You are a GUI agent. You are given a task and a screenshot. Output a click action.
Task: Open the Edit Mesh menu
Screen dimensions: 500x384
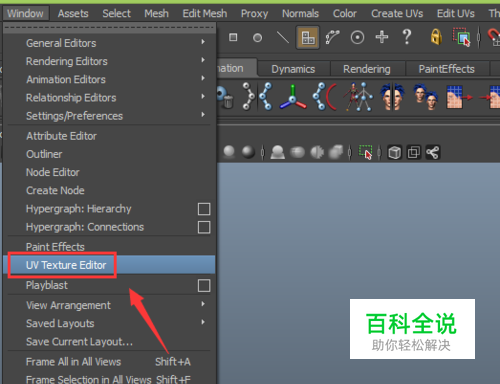205,13
